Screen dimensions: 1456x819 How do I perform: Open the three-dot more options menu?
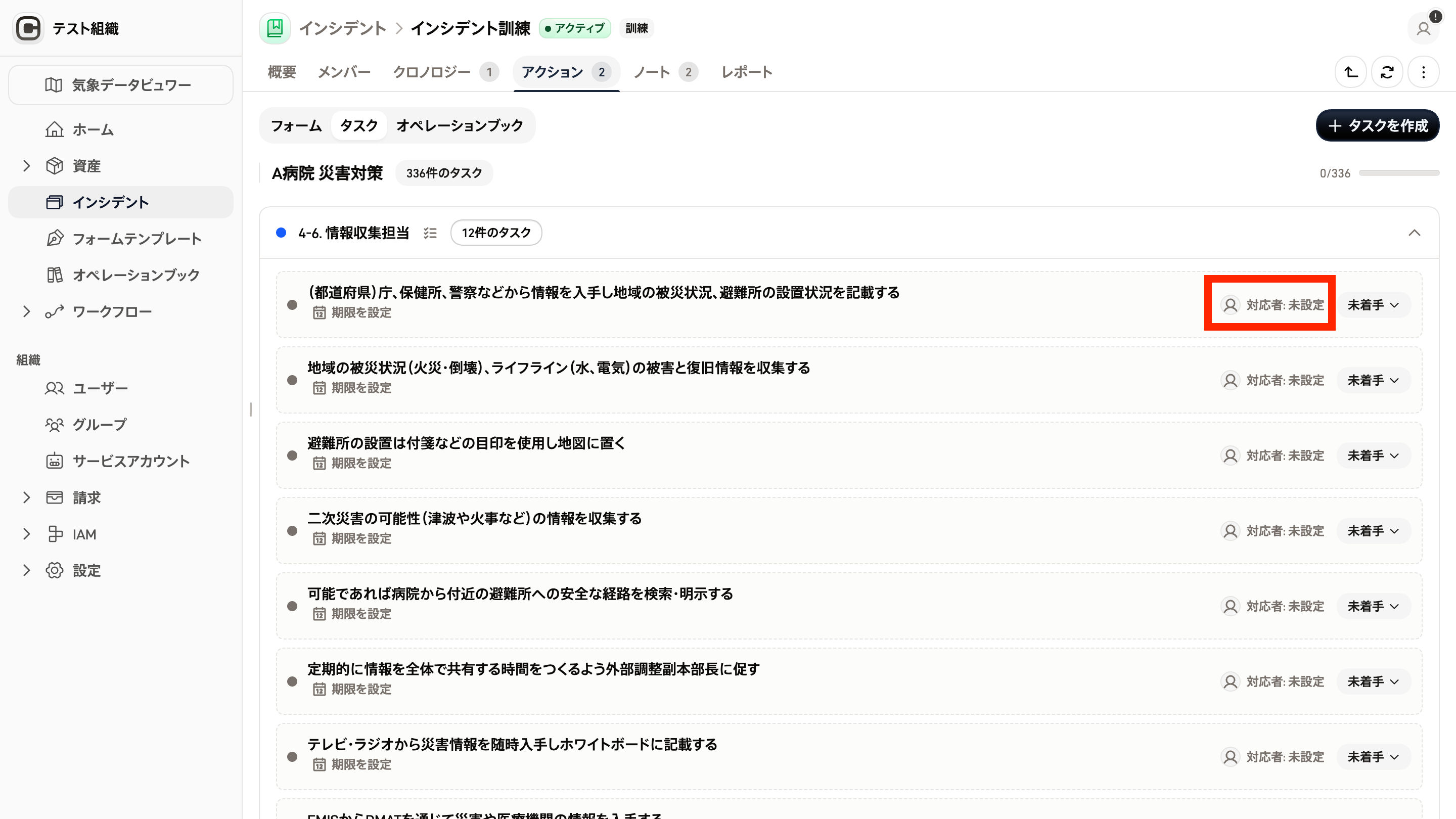pyautogui.click(x=1423, y=72)
